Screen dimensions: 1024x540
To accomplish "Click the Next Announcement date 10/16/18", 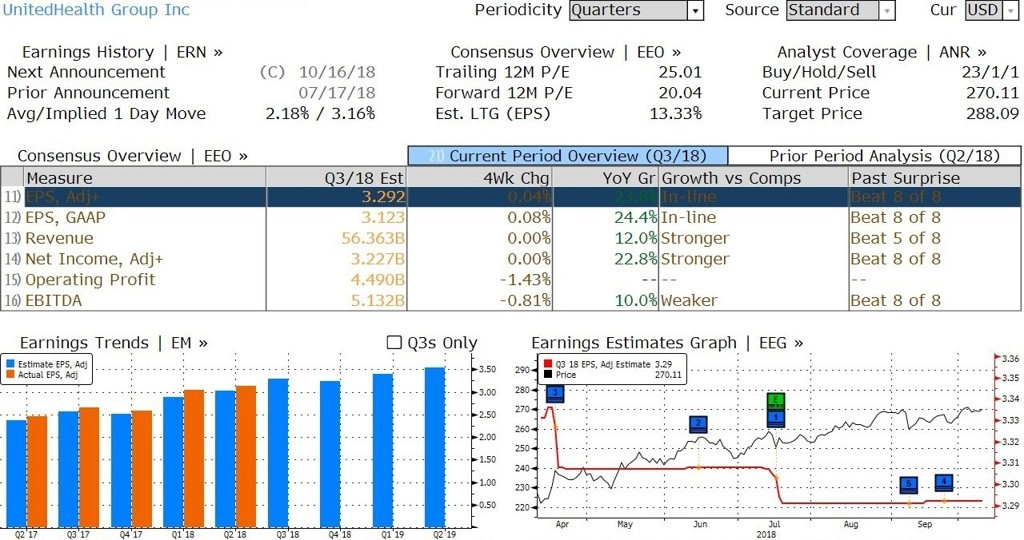I will tap(337, 72).
